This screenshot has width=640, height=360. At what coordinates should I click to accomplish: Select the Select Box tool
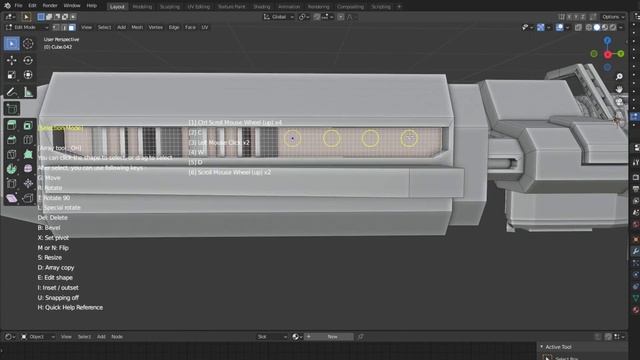tap(11, 43)
